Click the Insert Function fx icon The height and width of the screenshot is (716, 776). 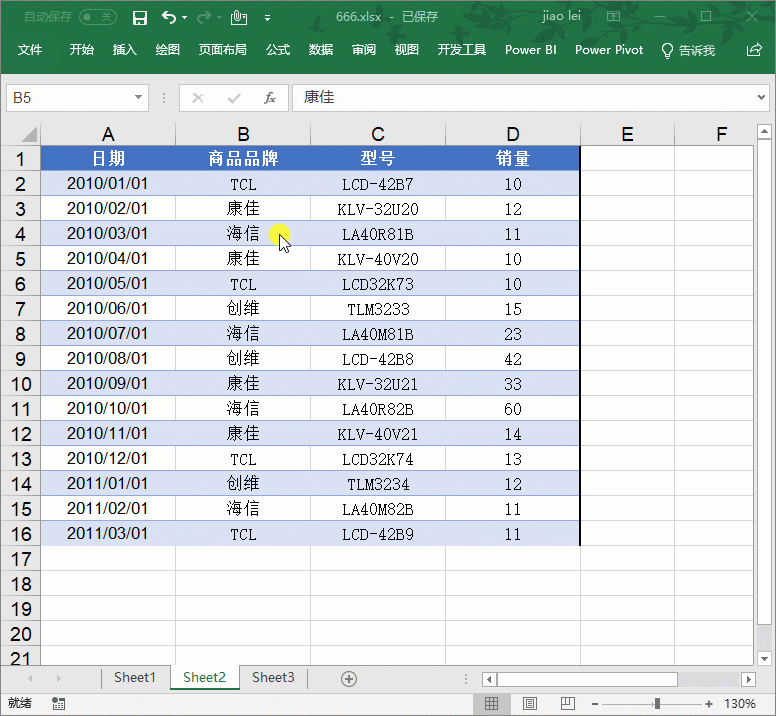[x=270, y=98]
